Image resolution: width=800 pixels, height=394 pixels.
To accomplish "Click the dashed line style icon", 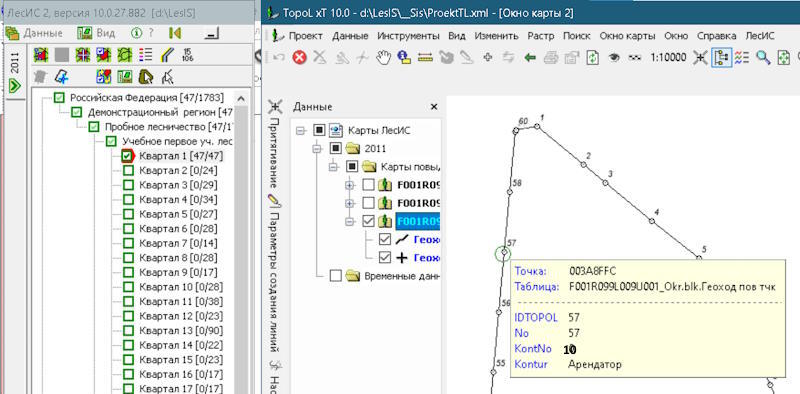I will pos(634,57).
